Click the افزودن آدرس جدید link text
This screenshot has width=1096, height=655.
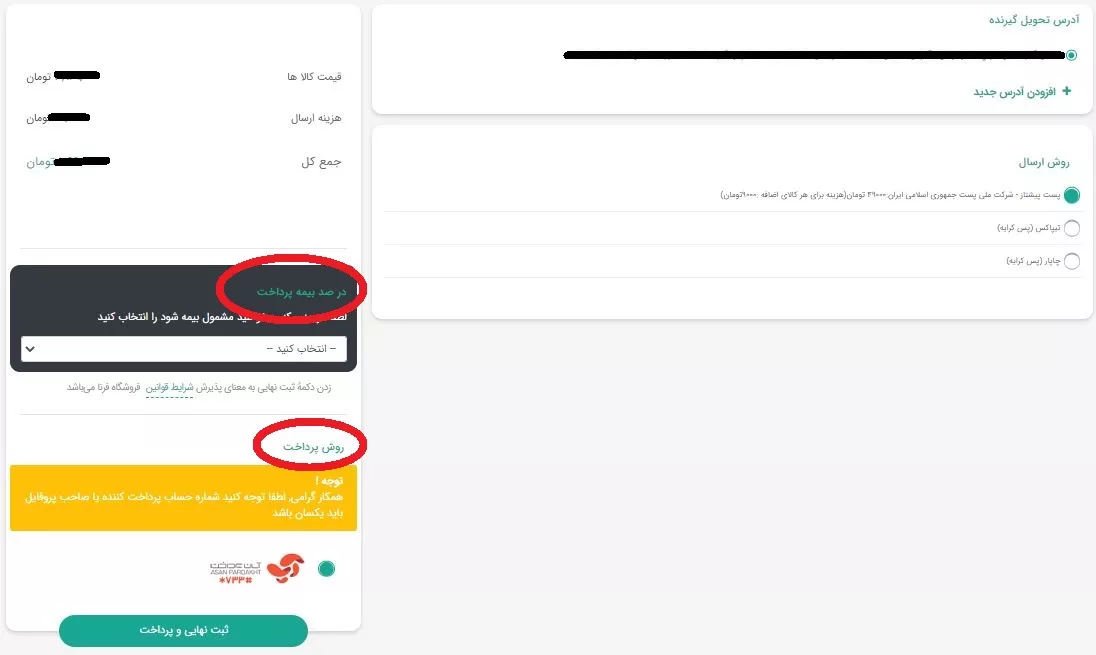pyautogui.click(x=1014, y=92)
